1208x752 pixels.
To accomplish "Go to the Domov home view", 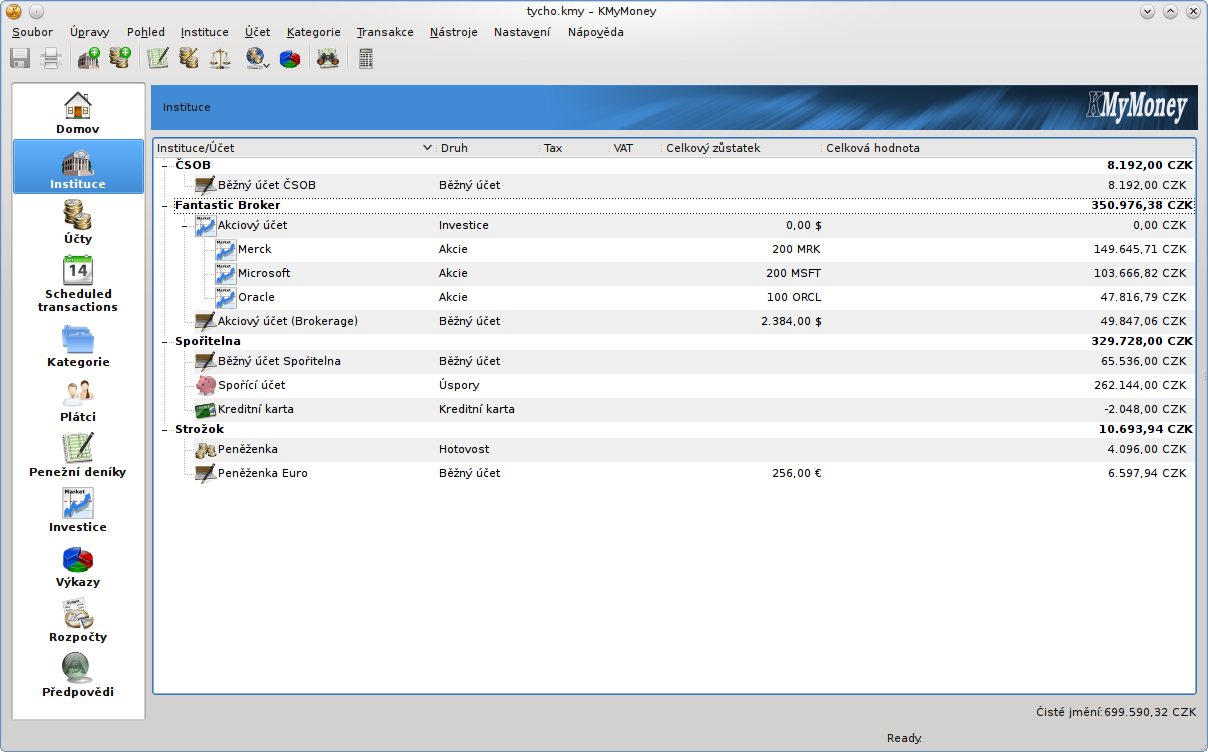I will point(78,112).
